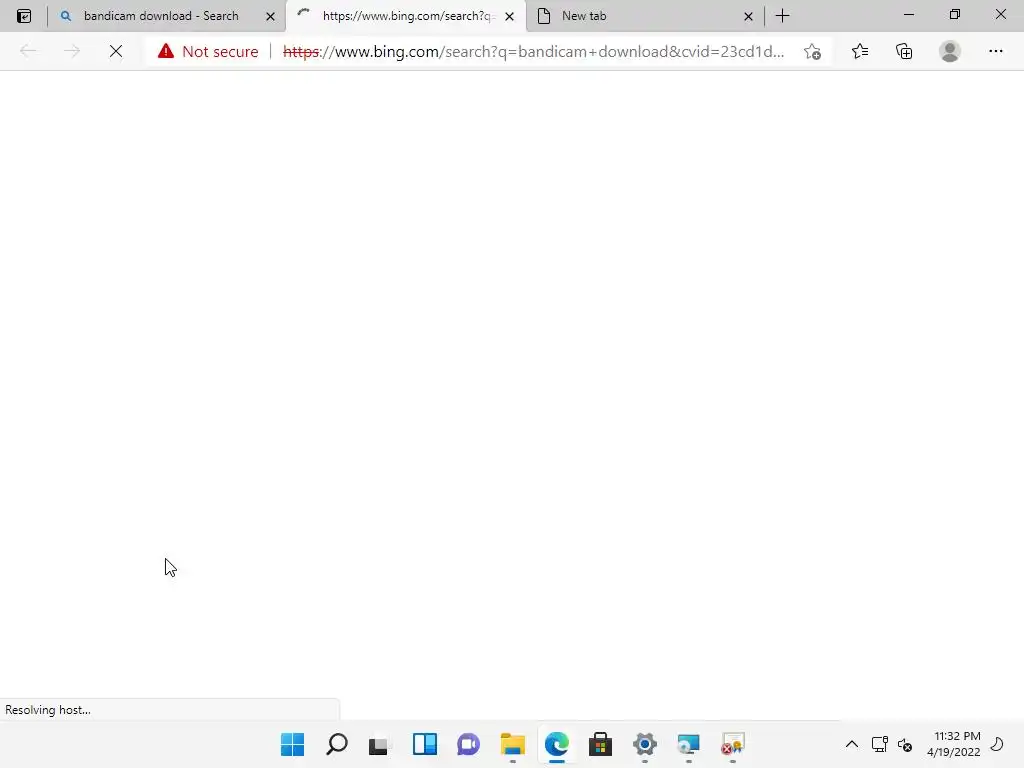Minimize the Edge window
Image resolution: width=1024 pixels, height=768 pixels.
[x=909, y=14]
